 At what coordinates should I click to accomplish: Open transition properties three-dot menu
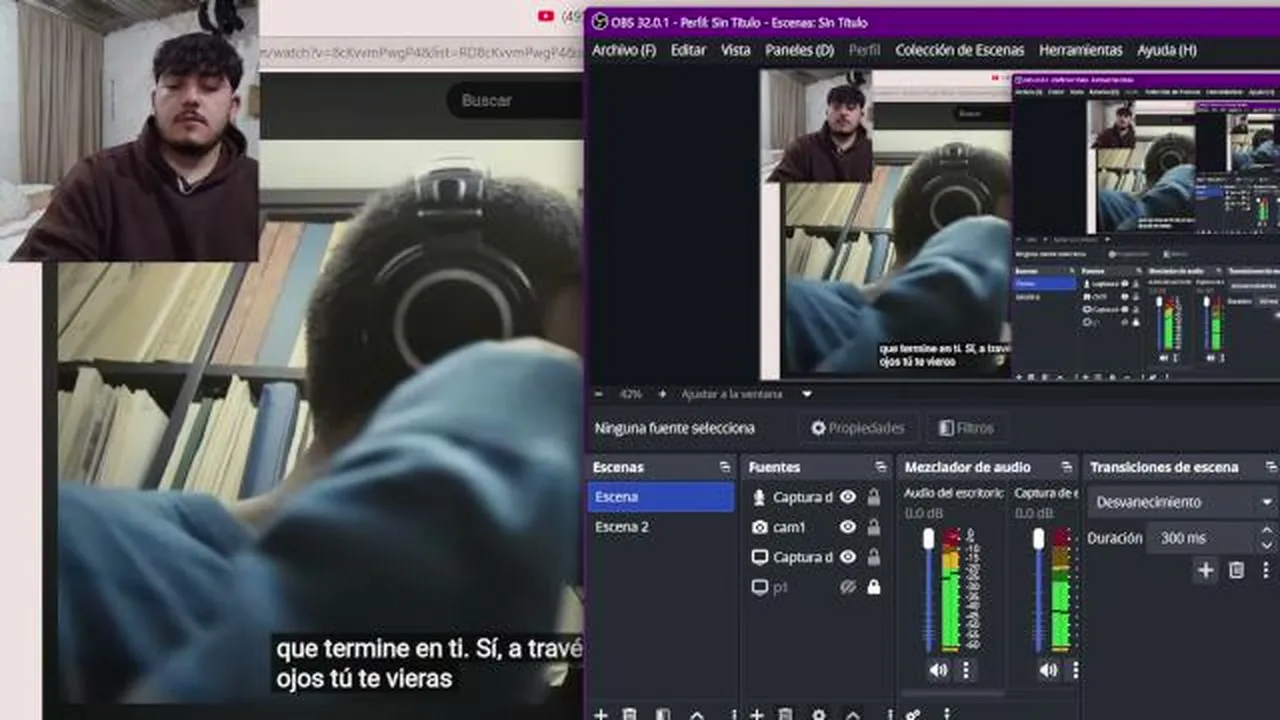click(x=1265, y=570)
